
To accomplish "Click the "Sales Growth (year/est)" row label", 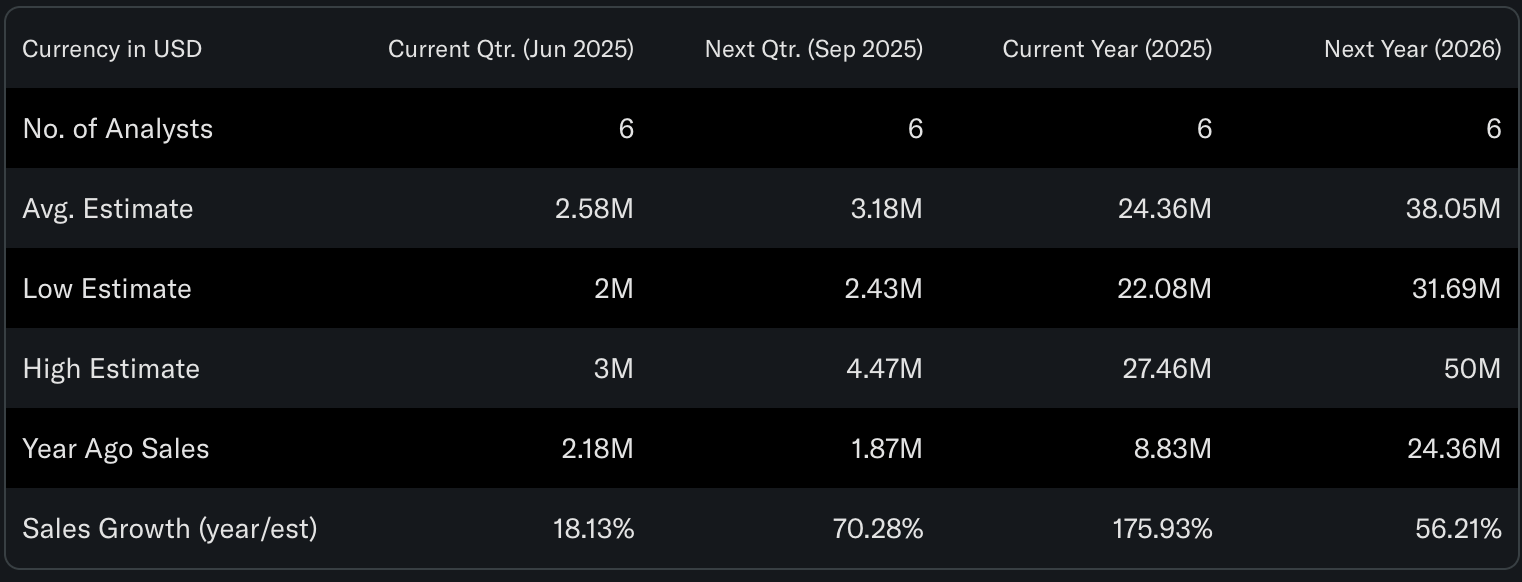I will [x=170, y=529].
